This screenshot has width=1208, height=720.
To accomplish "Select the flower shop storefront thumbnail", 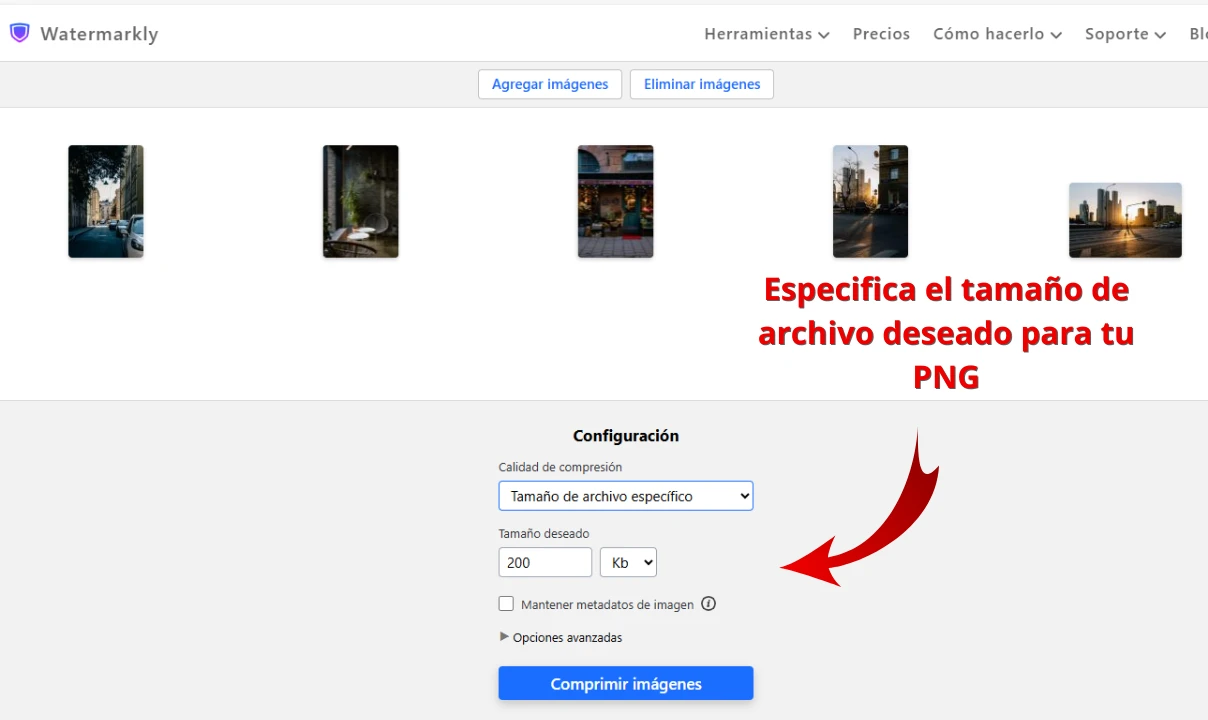I will (x=615, y=201).
